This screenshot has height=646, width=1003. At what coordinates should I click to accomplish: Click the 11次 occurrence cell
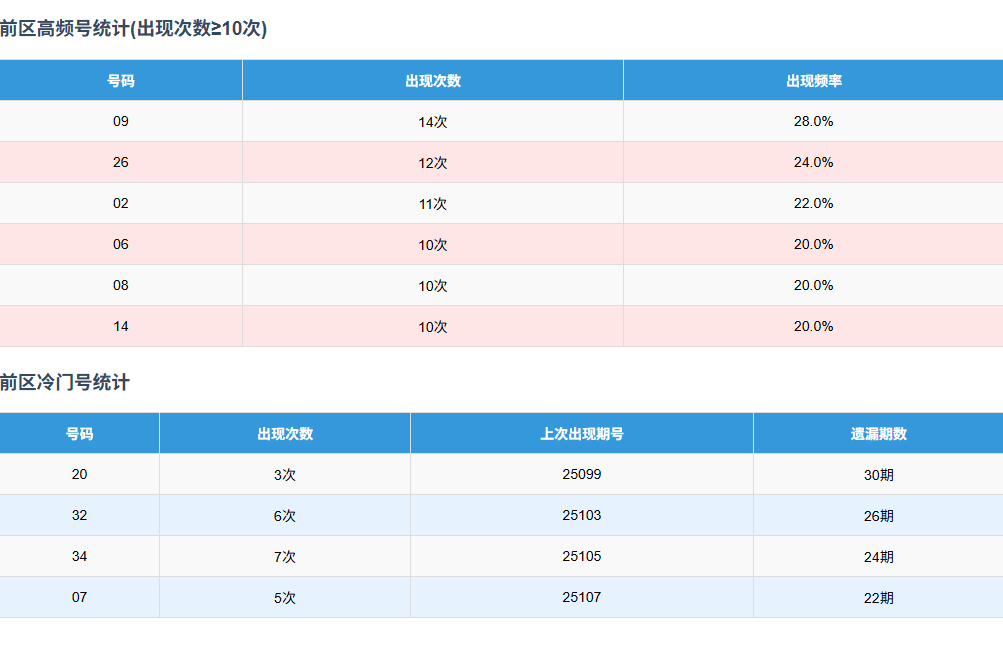pyautogui.click(x=432, y=204)
